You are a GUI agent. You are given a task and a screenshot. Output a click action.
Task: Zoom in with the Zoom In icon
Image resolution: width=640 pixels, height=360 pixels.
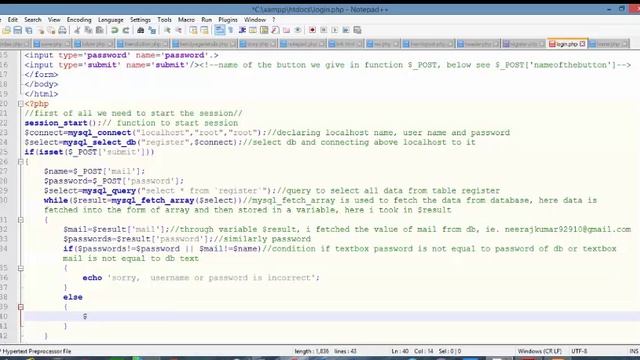168,30
